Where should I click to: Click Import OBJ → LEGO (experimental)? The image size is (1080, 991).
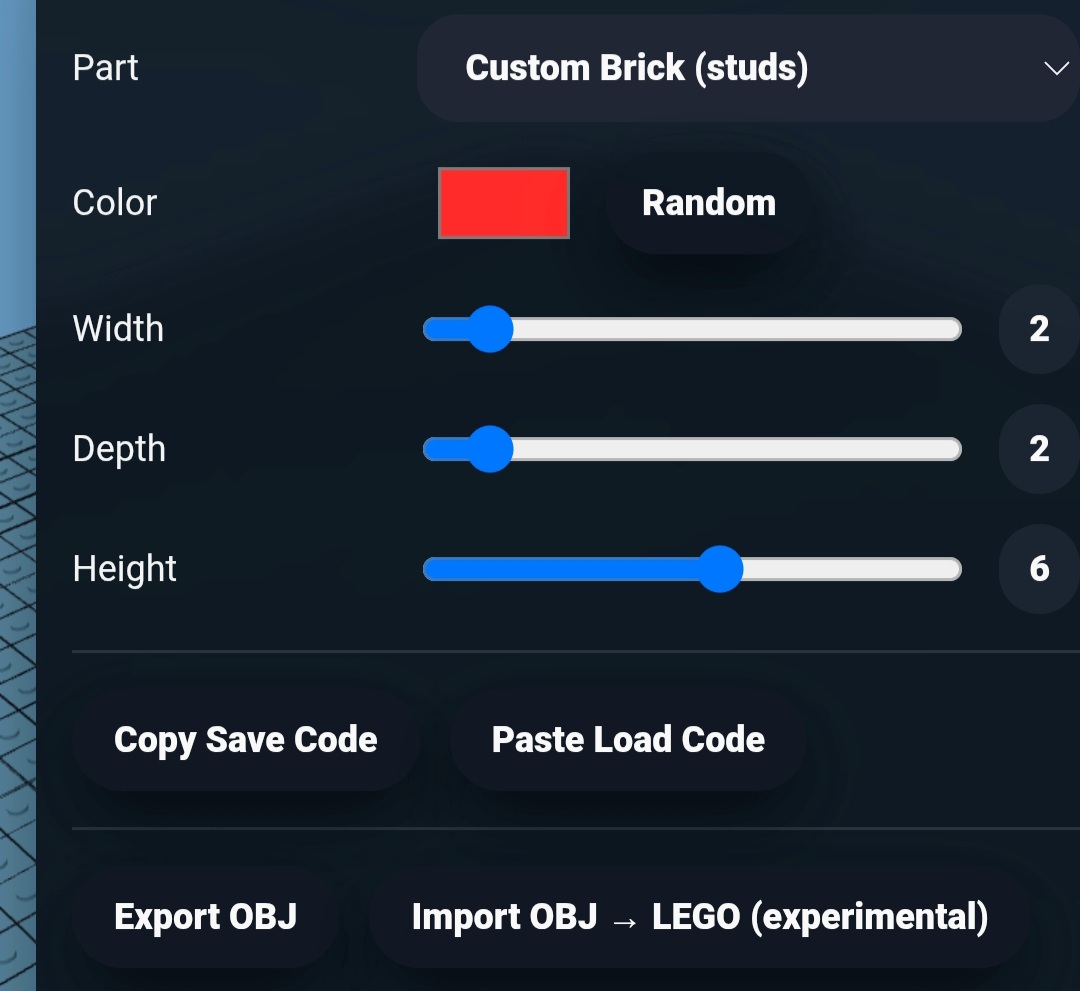pos(699,917)
